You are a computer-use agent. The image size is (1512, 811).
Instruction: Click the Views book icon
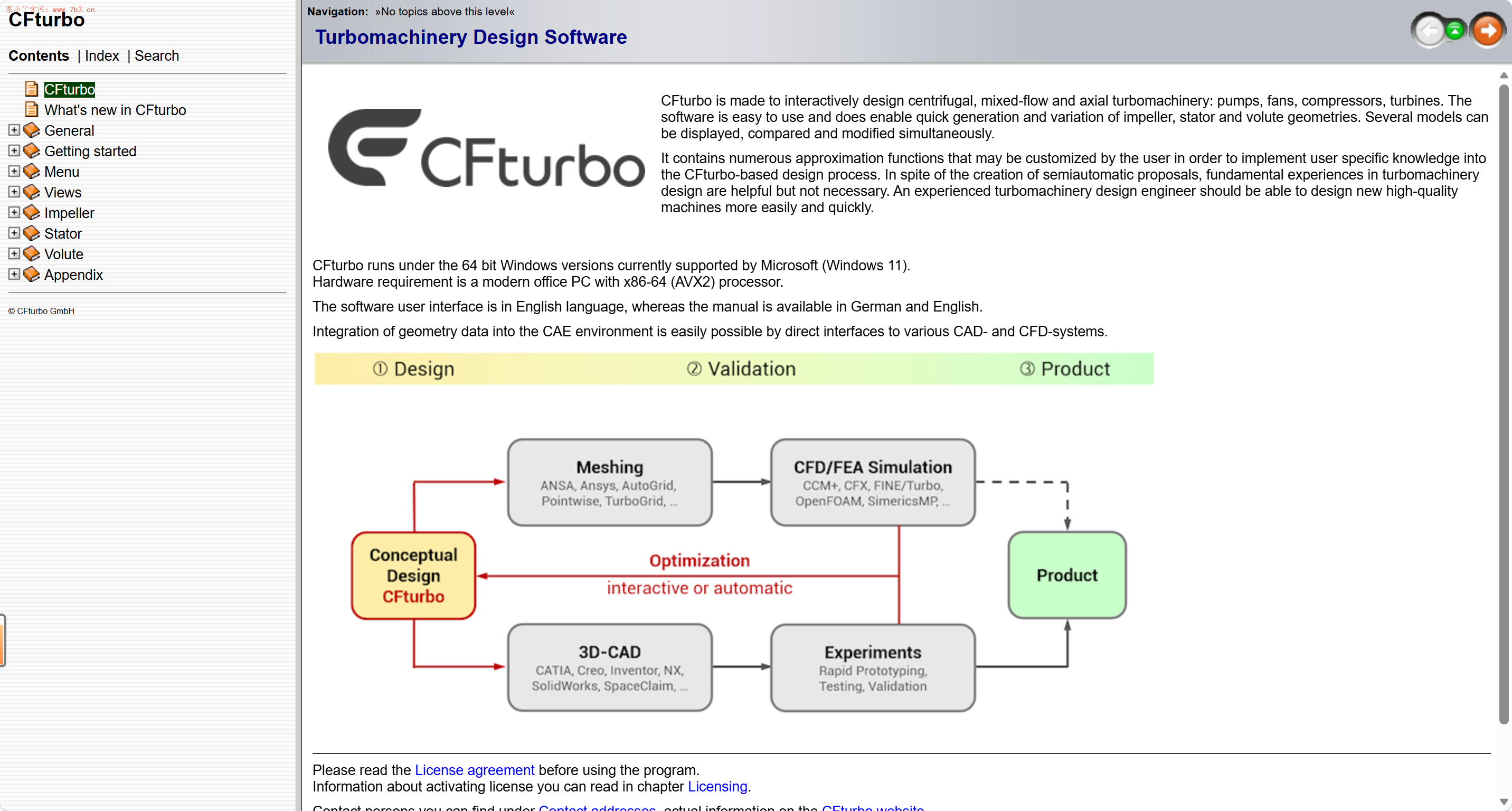(x=32, y=192)
